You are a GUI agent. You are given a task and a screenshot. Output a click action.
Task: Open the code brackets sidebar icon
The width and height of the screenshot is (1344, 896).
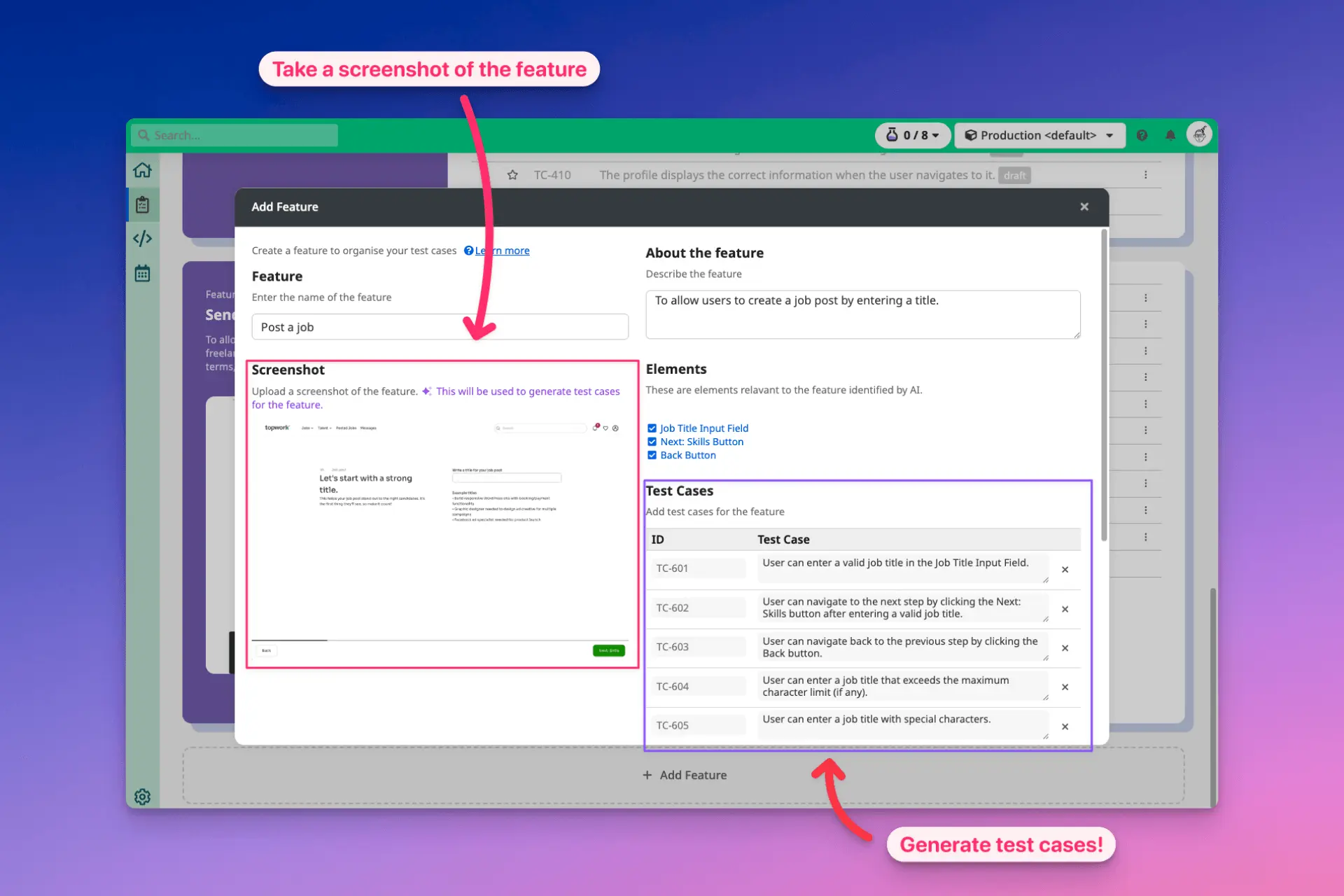coord(142,239)
